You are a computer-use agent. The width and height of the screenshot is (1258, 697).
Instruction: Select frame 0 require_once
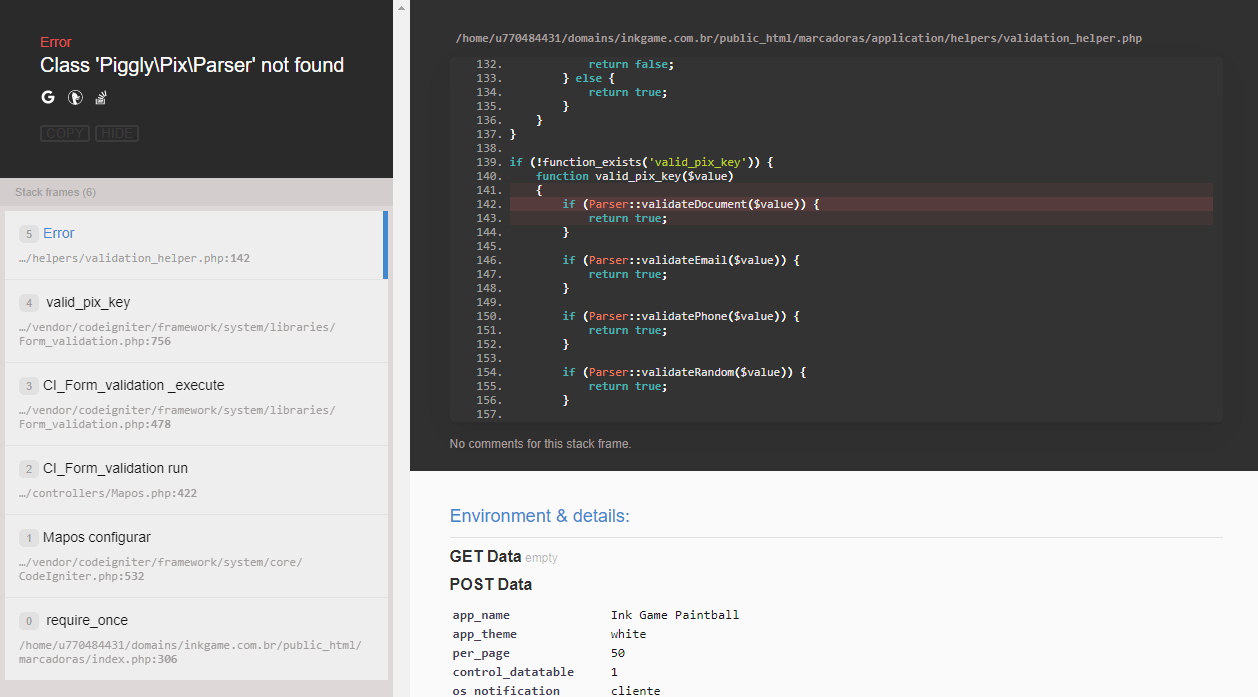(196, 639)
